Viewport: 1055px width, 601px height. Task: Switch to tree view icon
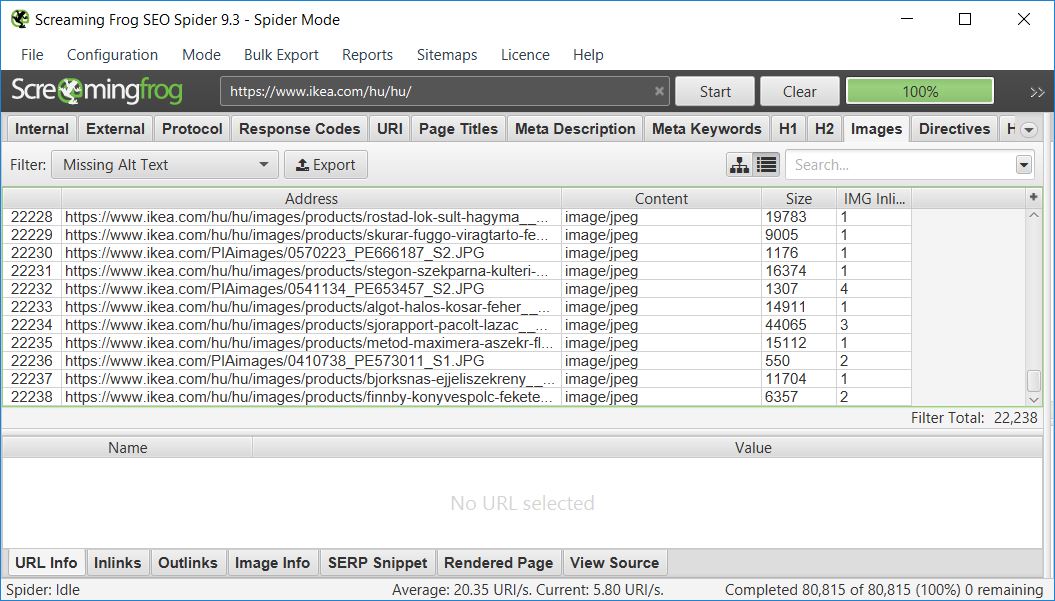739,165
